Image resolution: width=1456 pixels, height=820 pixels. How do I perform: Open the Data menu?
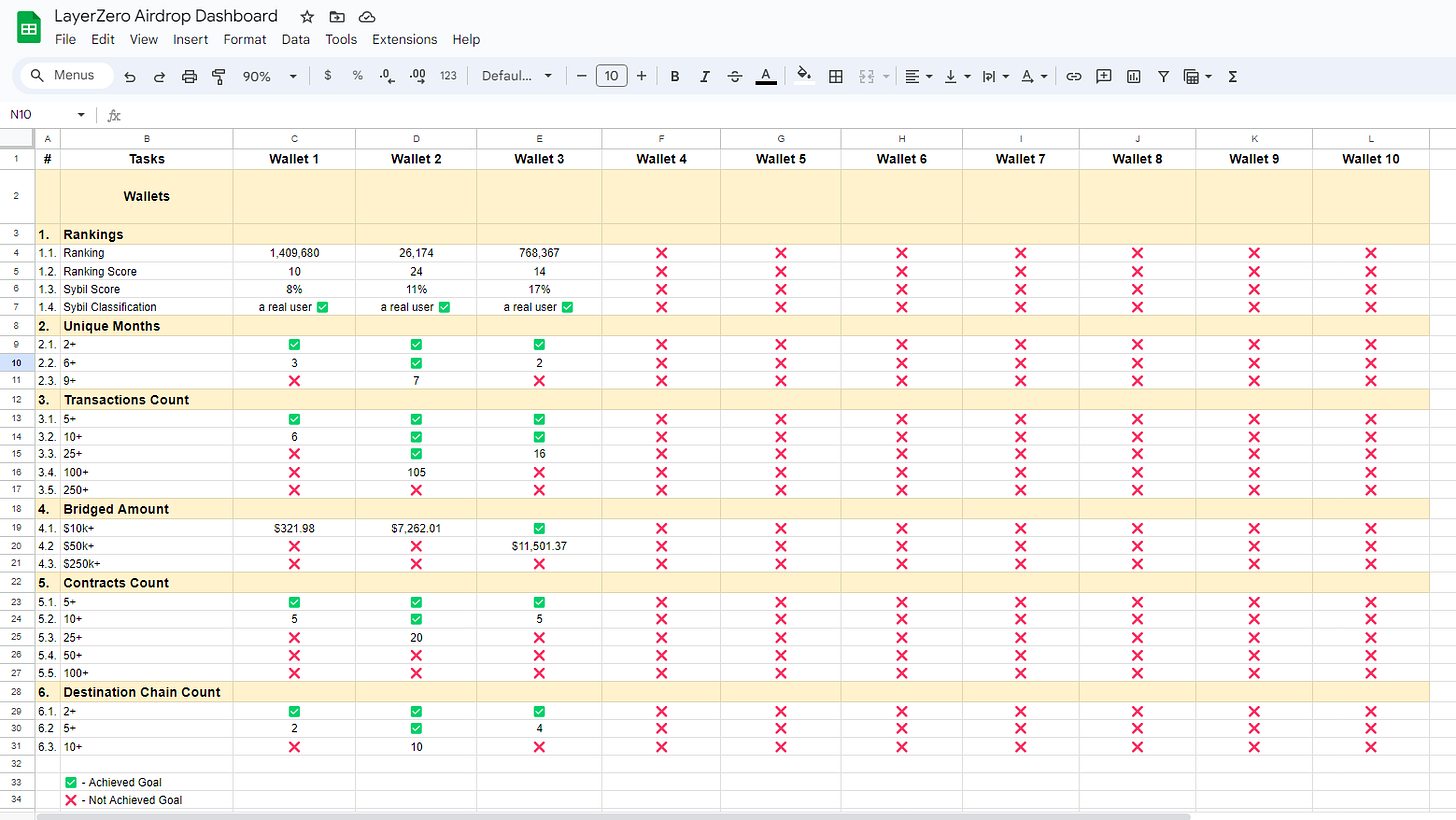pyautogui.click(x=295, y=40)
